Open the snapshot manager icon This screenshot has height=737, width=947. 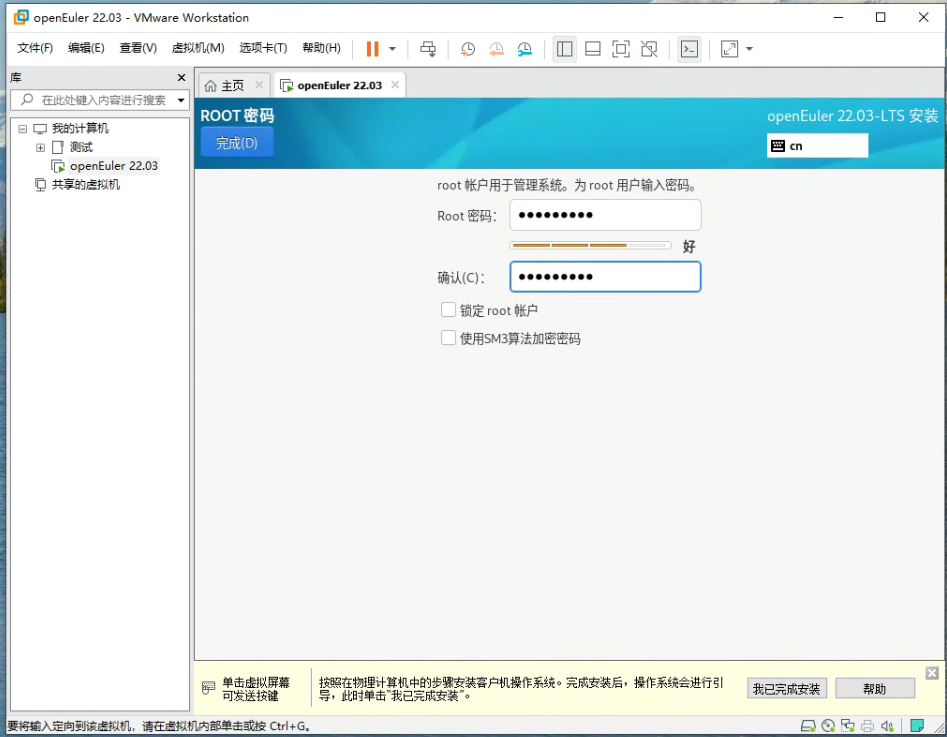[x=525, y=49]
